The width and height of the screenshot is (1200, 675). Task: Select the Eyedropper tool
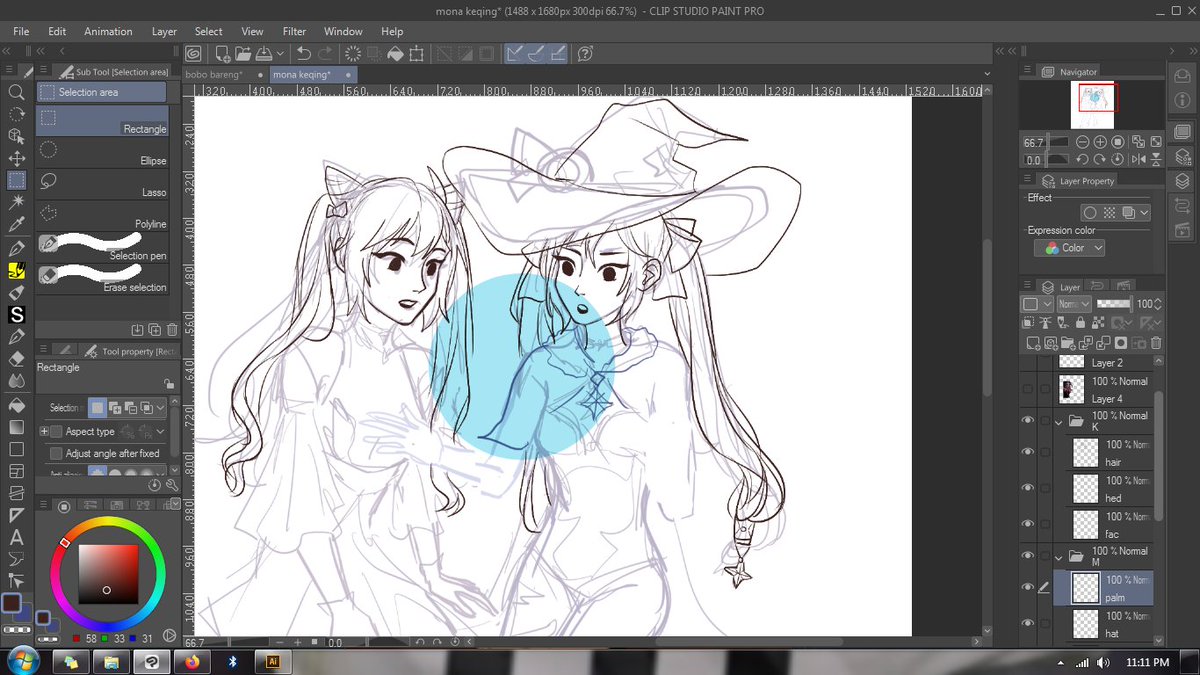(x=16, y=224)
